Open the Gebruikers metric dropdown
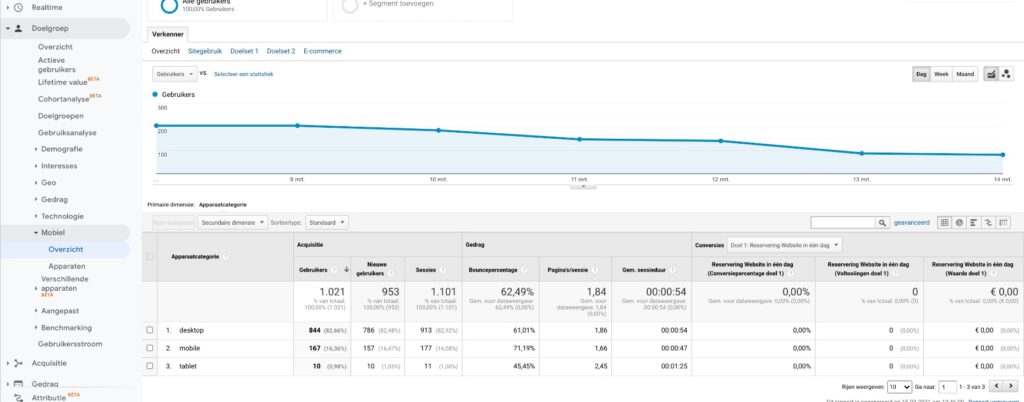The image size is (1024, 402). click(x=174, y=74)
